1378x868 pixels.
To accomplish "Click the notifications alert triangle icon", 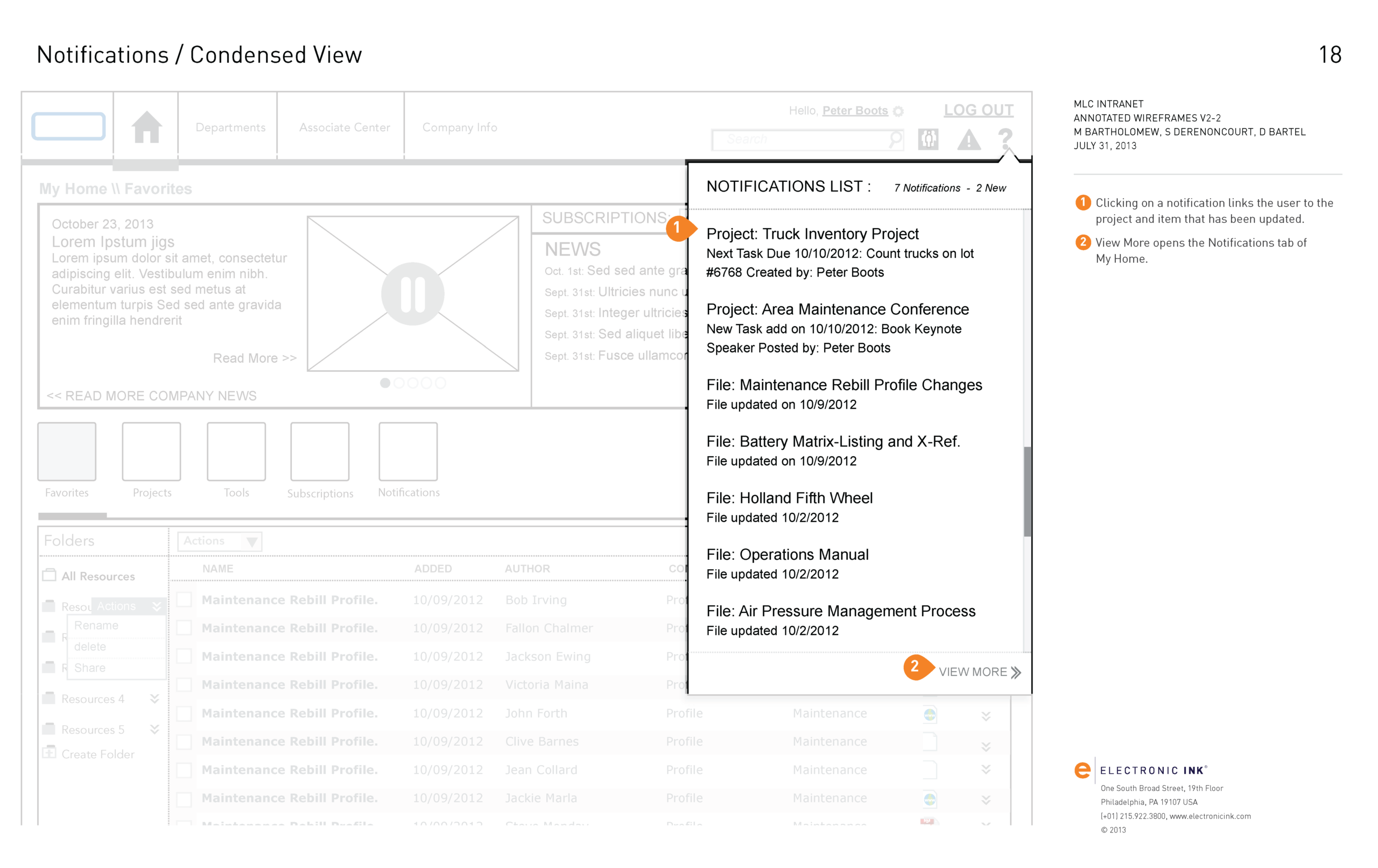I will tap(968, 139).
